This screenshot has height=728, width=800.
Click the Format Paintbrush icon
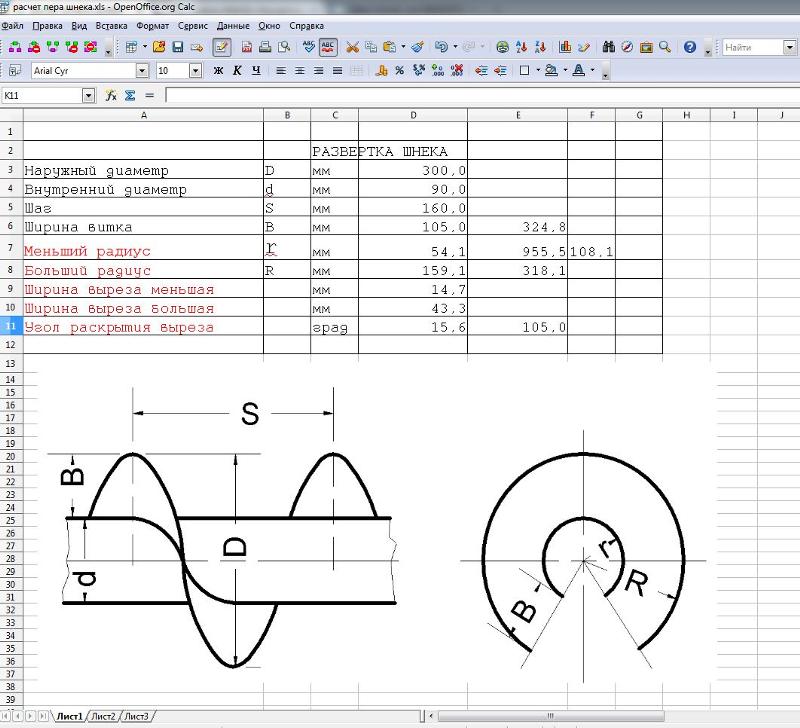(x=418, y=47)
